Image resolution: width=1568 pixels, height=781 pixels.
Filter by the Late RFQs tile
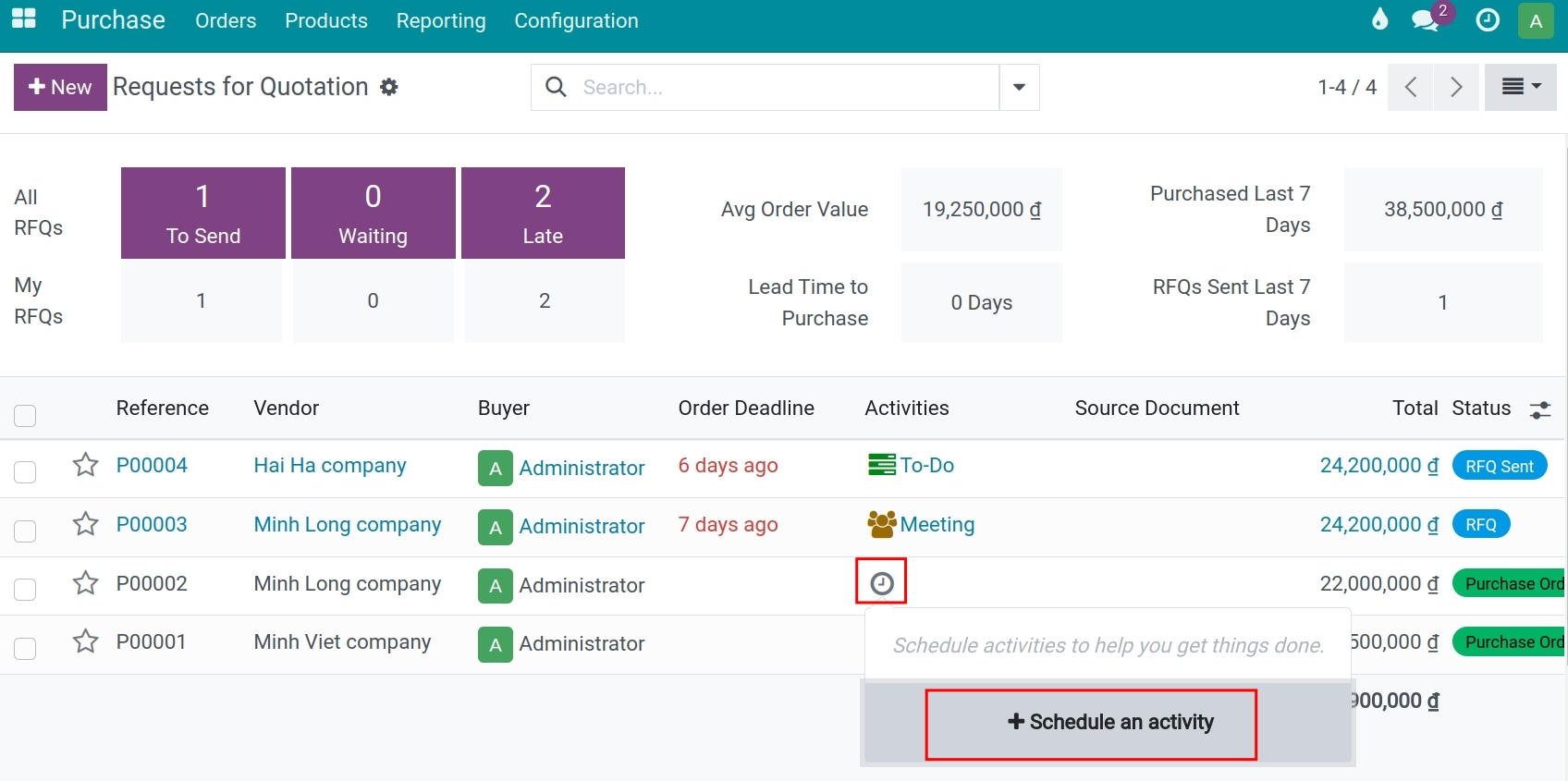543,214
